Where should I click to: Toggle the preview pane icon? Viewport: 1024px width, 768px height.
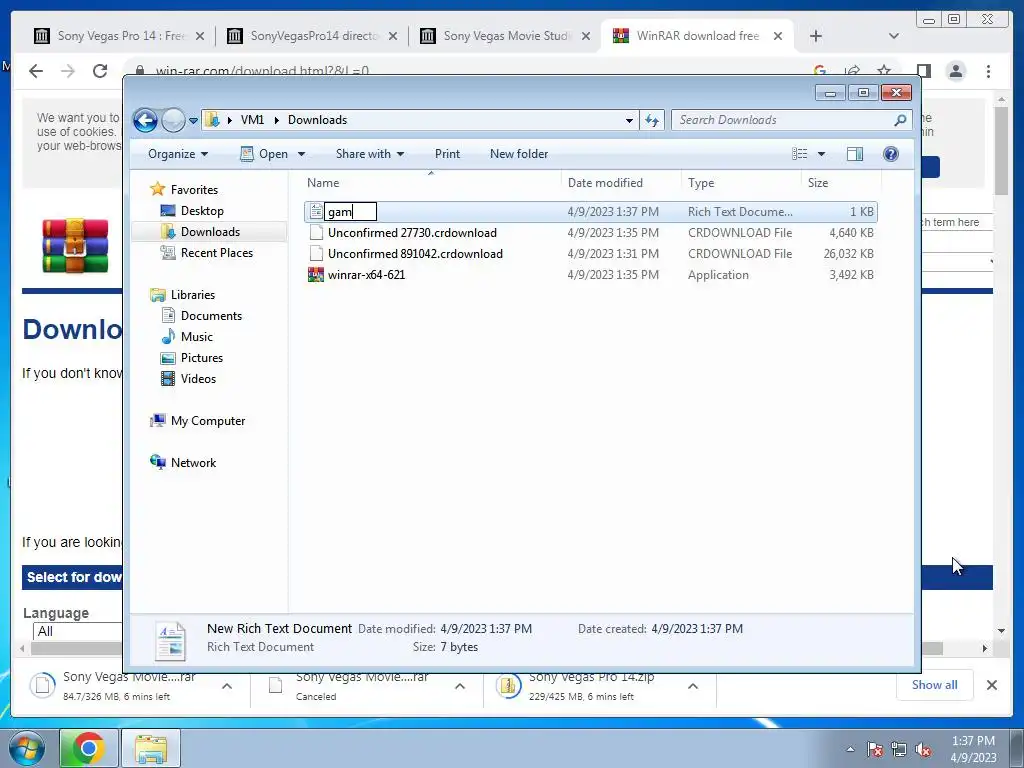coord(855,154)
